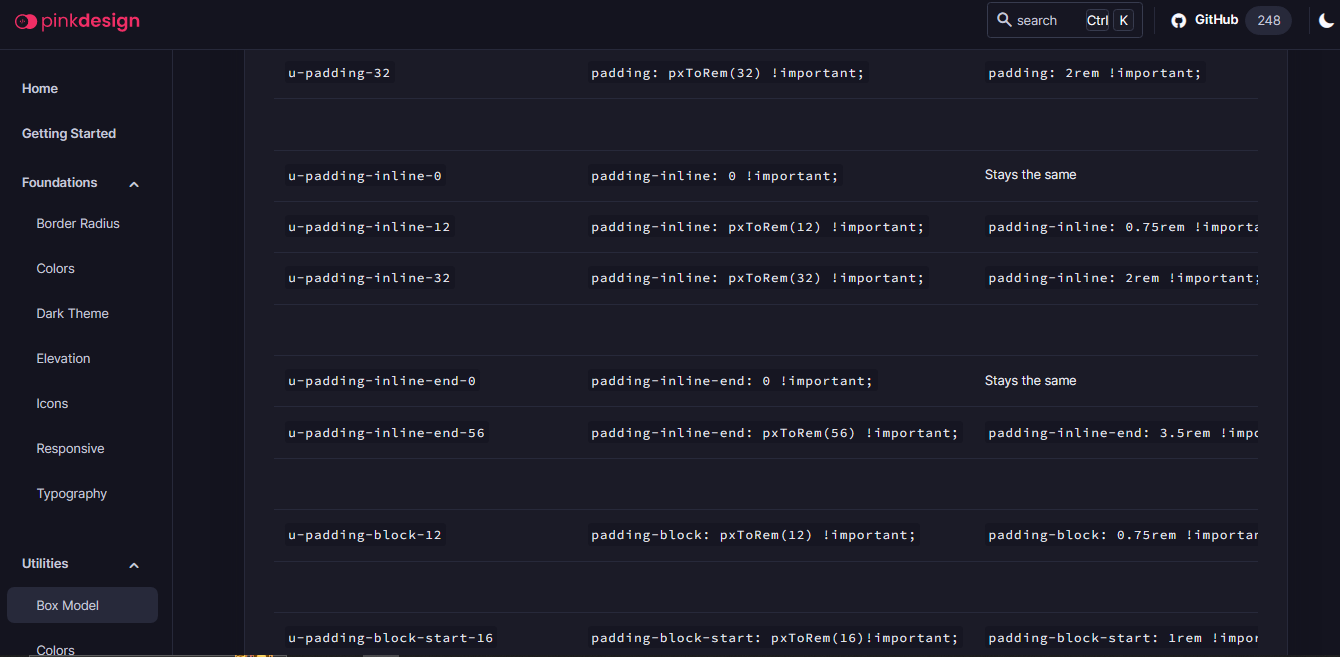Select Box Model in sidebar

[82, 605]
